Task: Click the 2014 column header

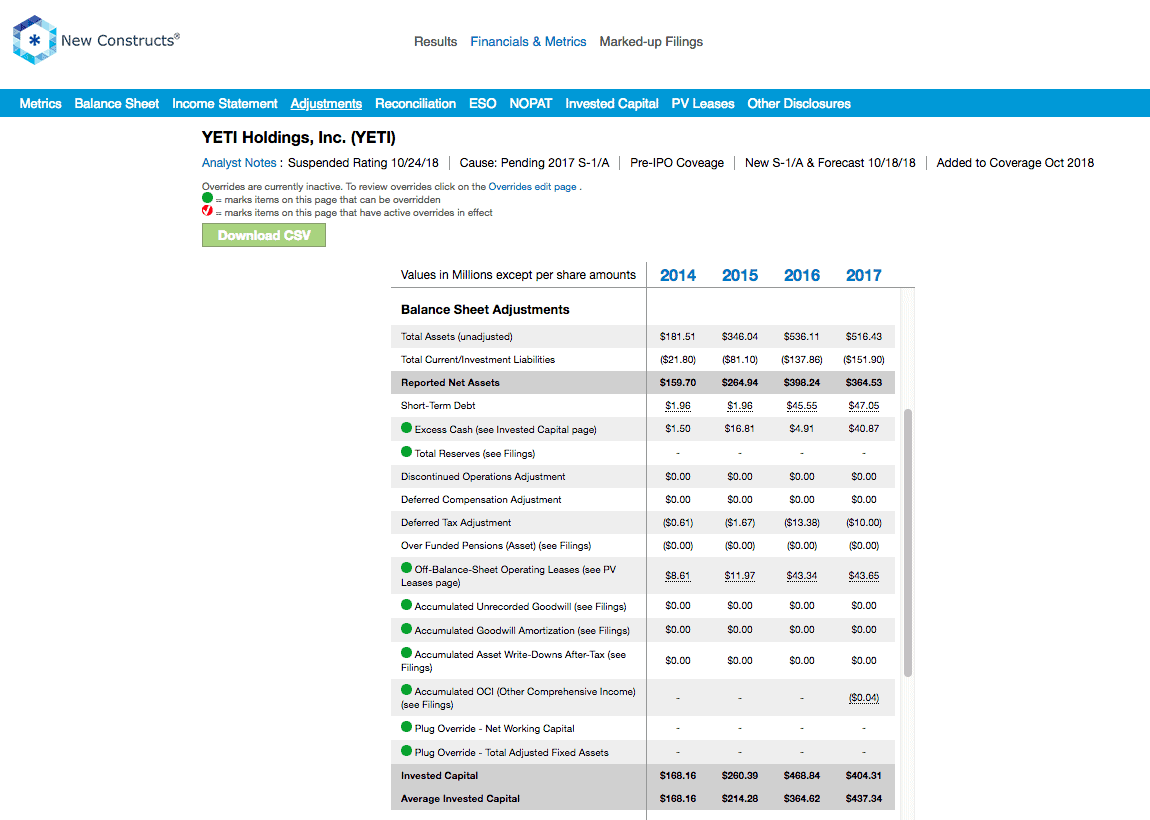Action: point(678,275)
